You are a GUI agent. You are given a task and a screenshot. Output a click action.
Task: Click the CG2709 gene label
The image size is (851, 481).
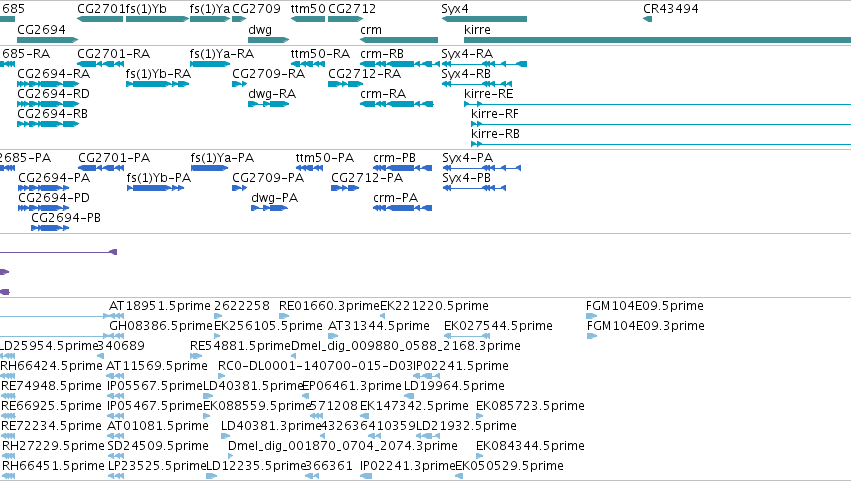(x=256, y=9)
